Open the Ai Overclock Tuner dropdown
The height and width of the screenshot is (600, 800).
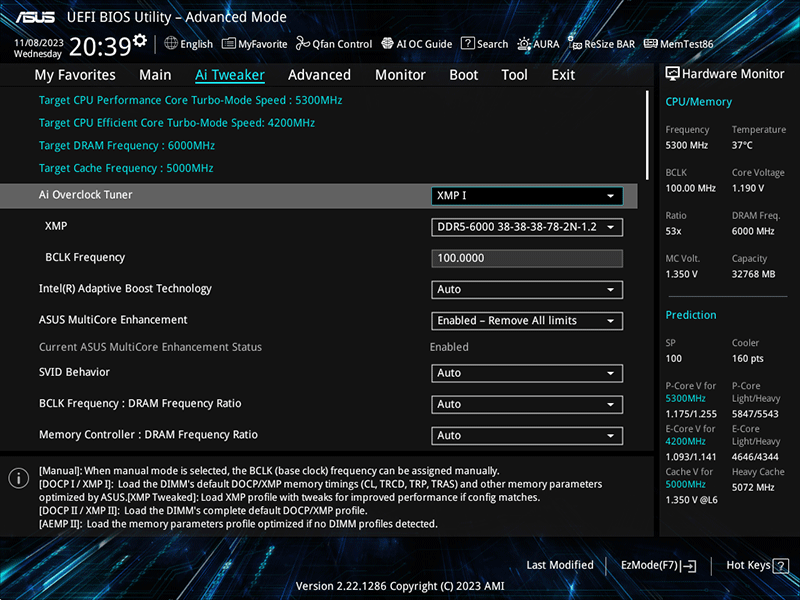(x=527, y=196)
